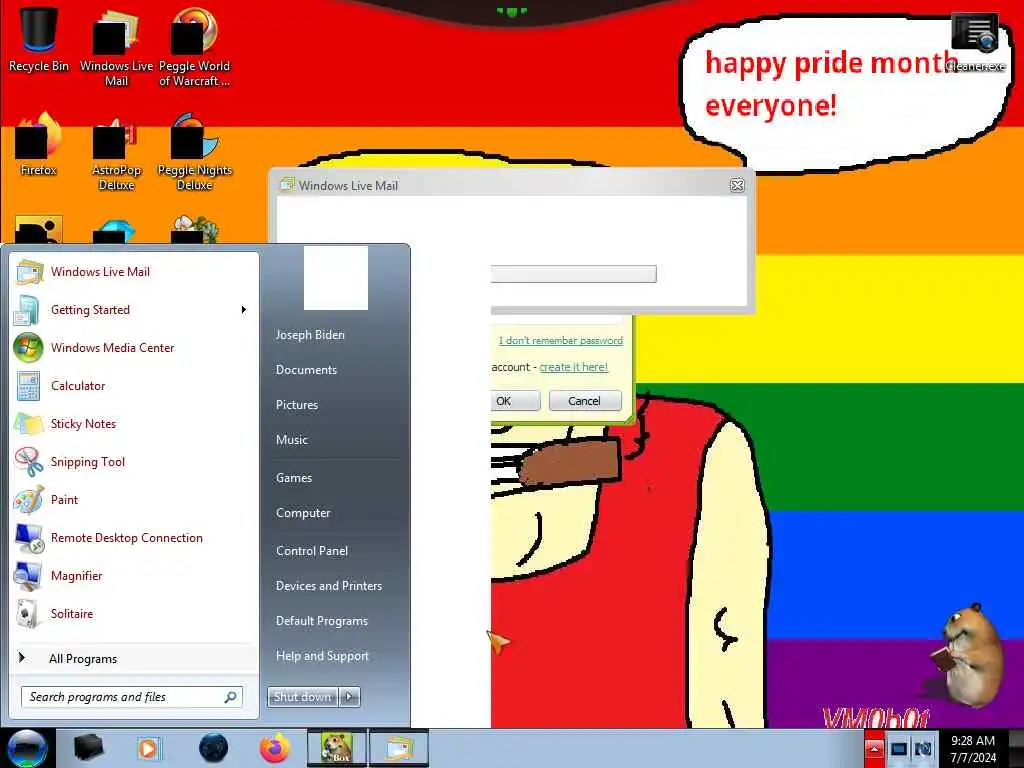Open Devices and Printers

pos(329,586)
